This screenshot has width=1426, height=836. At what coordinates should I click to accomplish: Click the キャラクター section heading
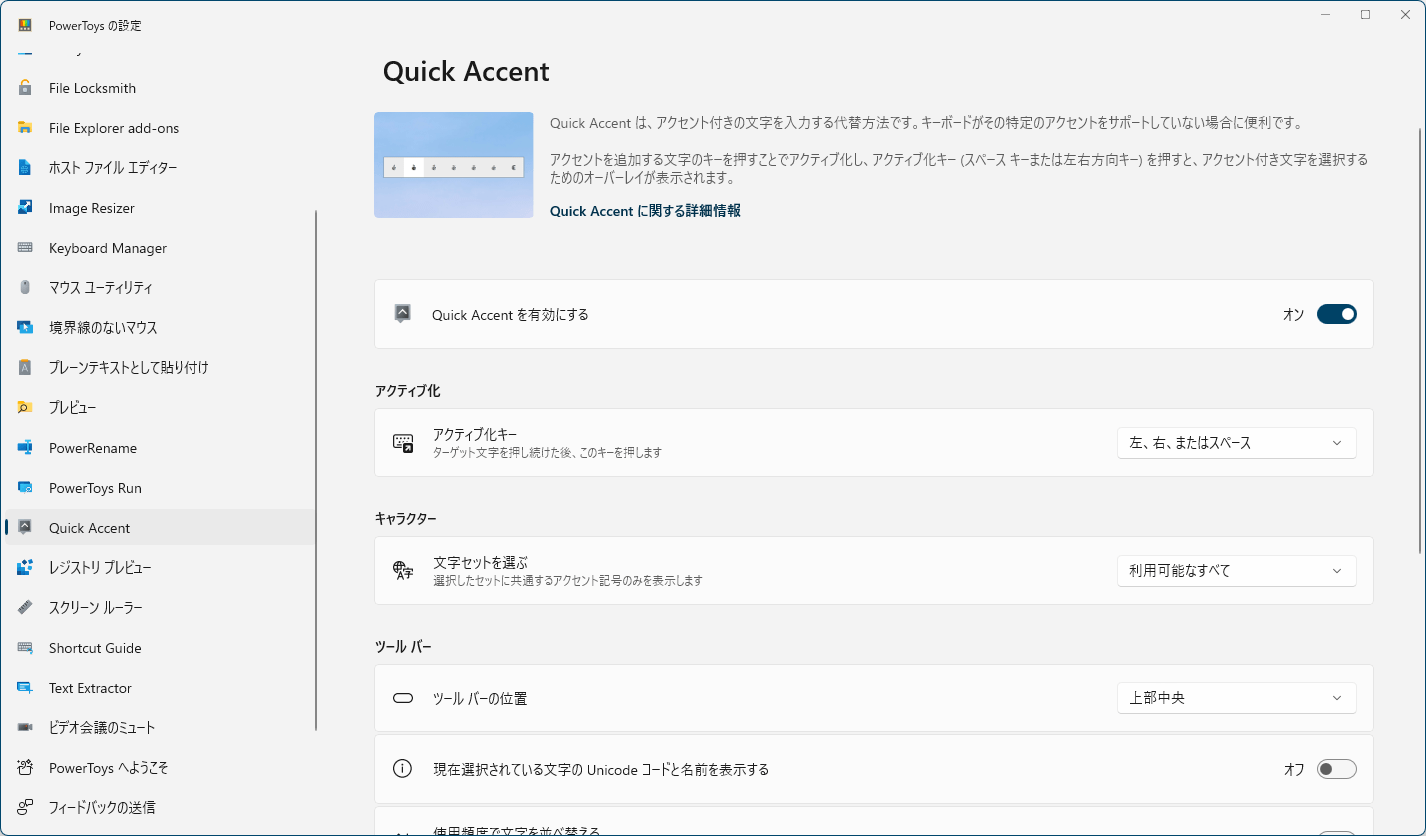click(x=406, y=519)
